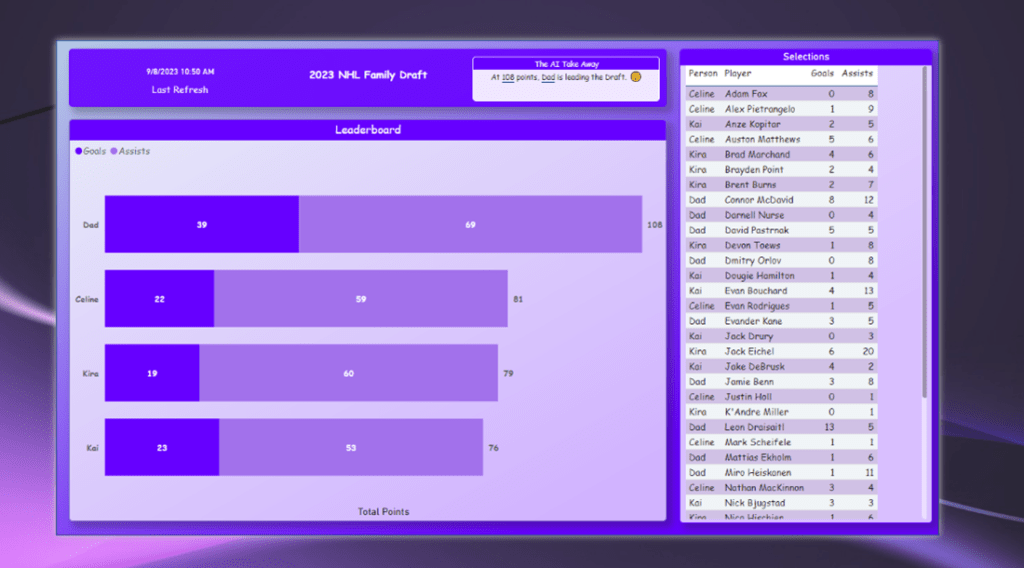The width and height of the screenshot is (1024, 568).
Task: Click the Brad Marchand row
Action: click(x=782, y=155)
